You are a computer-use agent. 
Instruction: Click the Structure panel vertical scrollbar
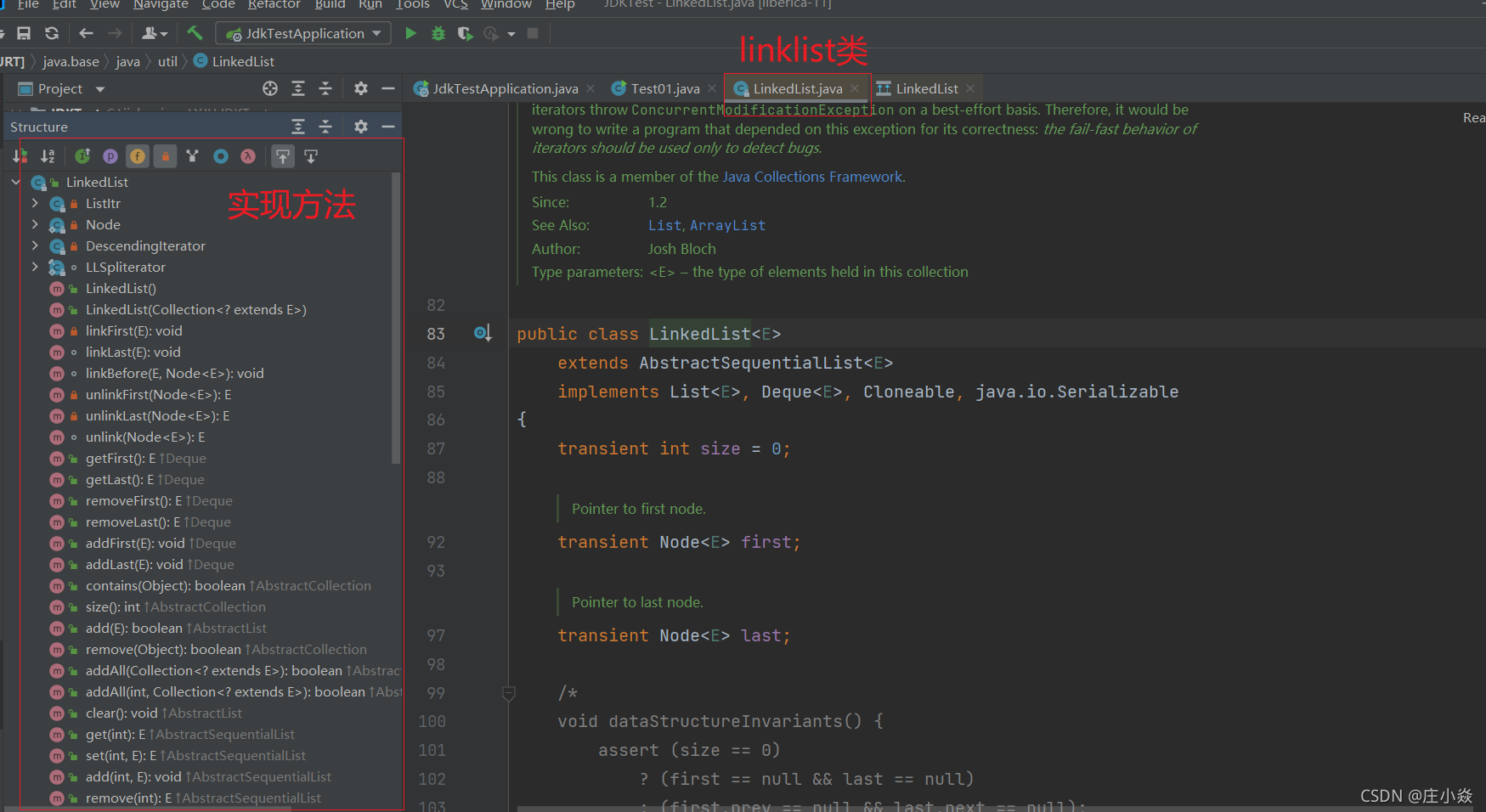click(x=395, y=319)
